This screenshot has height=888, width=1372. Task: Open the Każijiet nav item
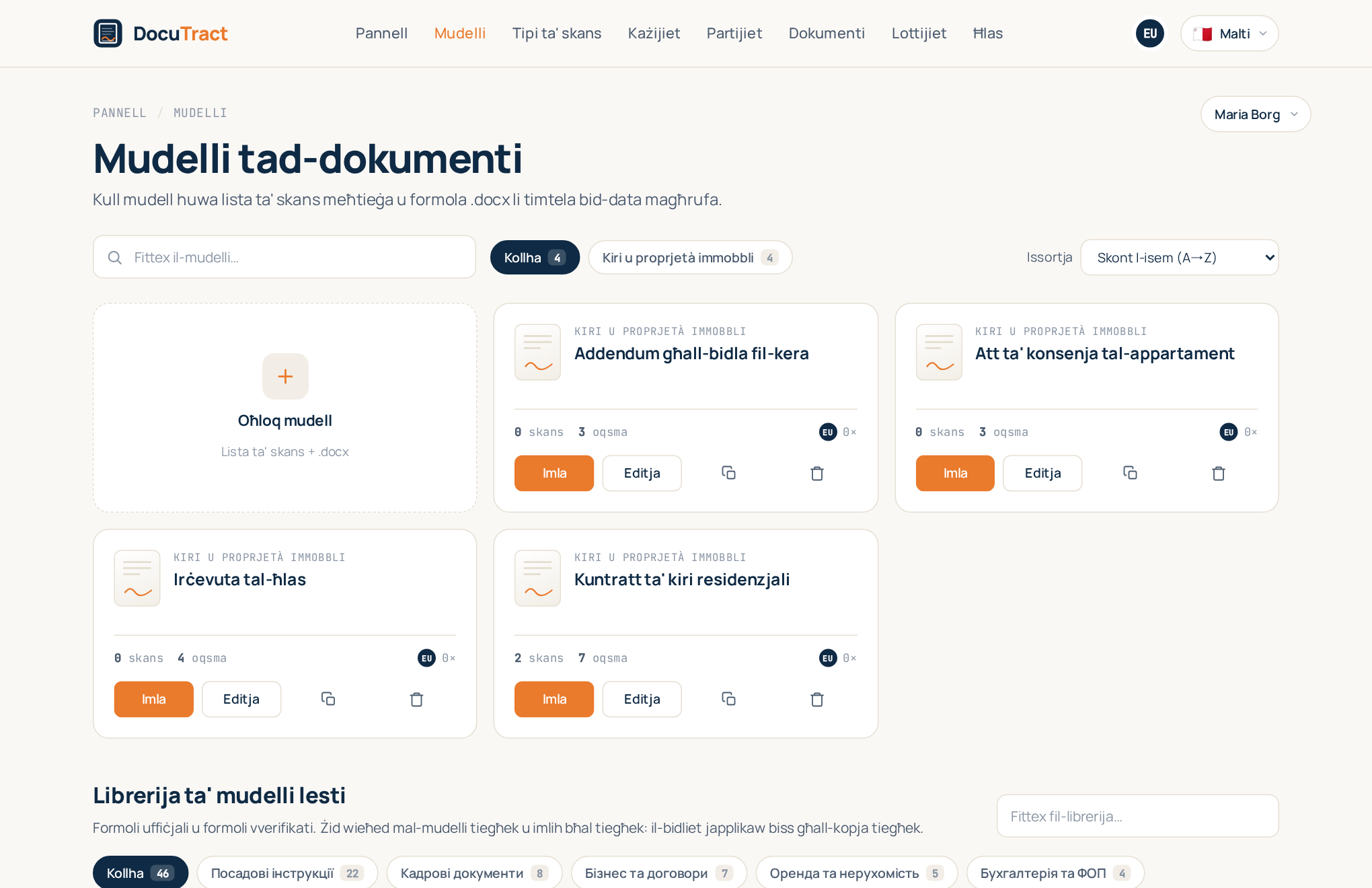coord(654,33)
